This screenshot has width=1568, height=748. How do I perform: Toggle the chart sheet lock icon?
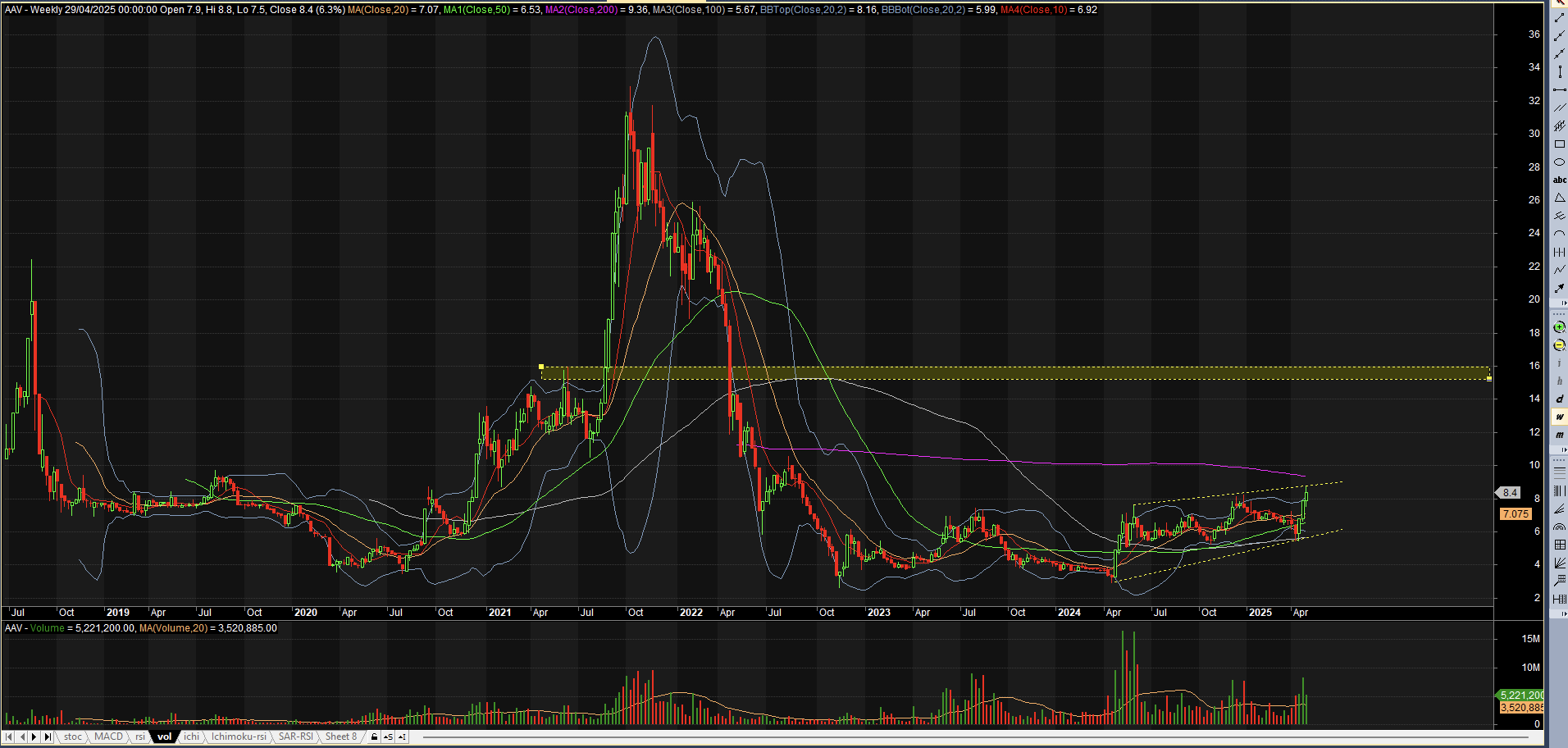374,737
